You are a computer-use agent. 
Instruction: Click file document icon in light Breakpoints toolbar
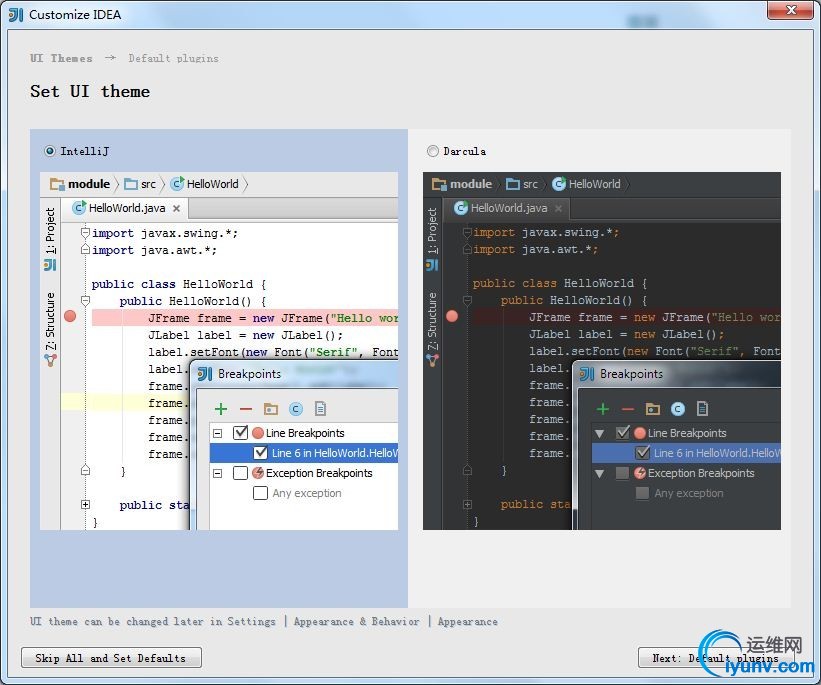coord(320,408)
